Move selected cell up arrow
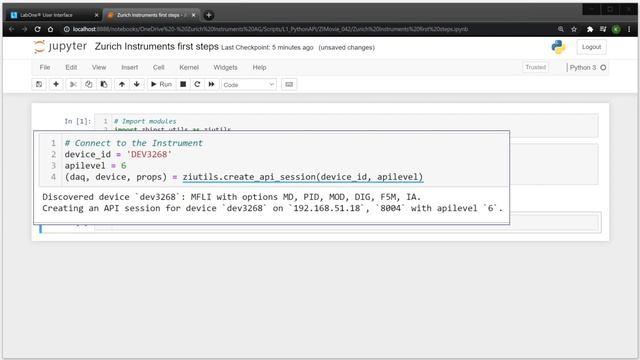This screenshot has height=360, width=640. [122, 84]
